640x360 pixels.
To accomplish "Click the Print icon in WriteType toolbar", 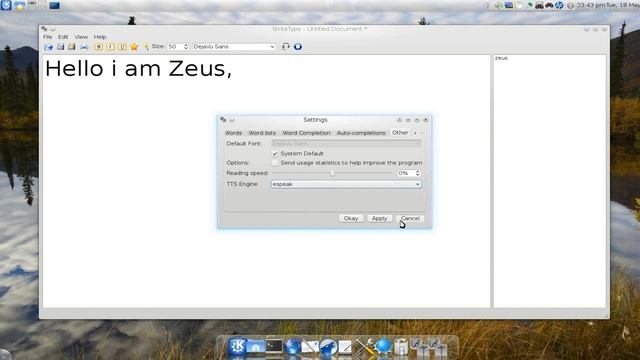I will pos(84,47).
